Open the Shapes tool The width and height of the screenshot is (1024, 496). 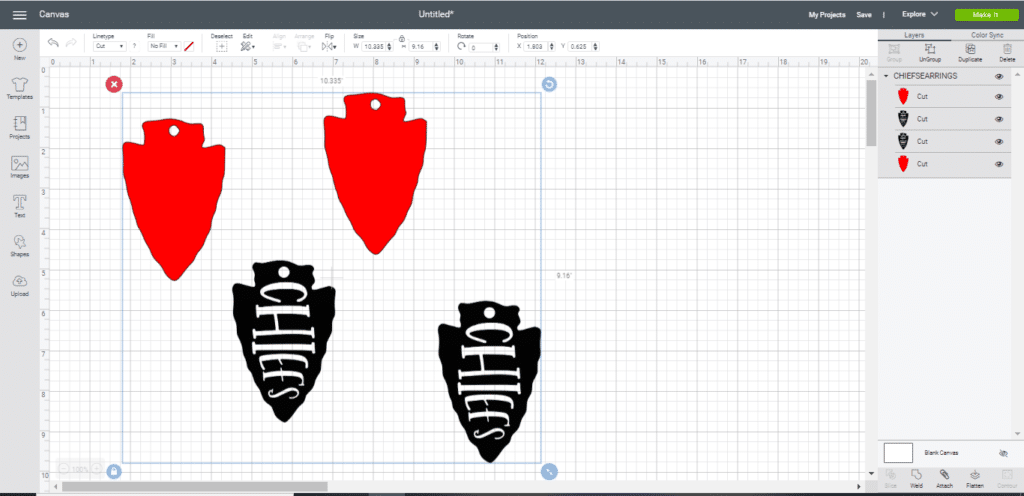pos(19,244)
